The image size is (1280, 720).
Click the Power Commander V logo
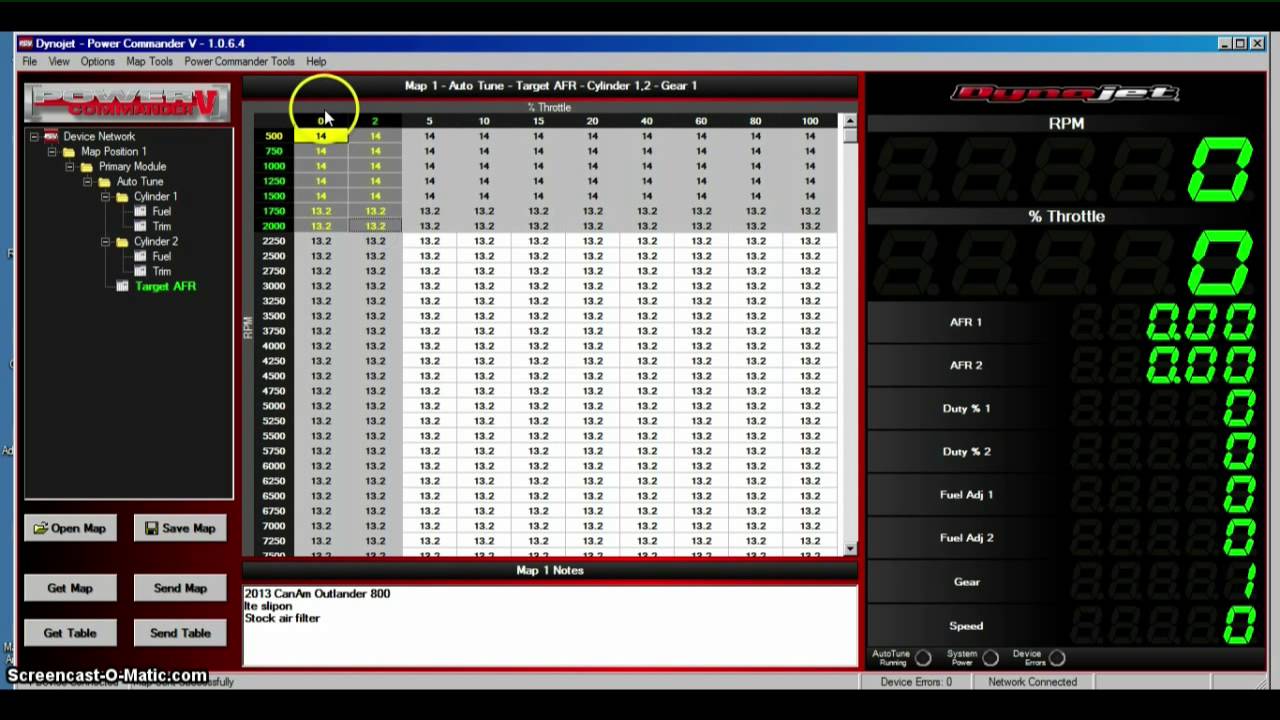127,102
